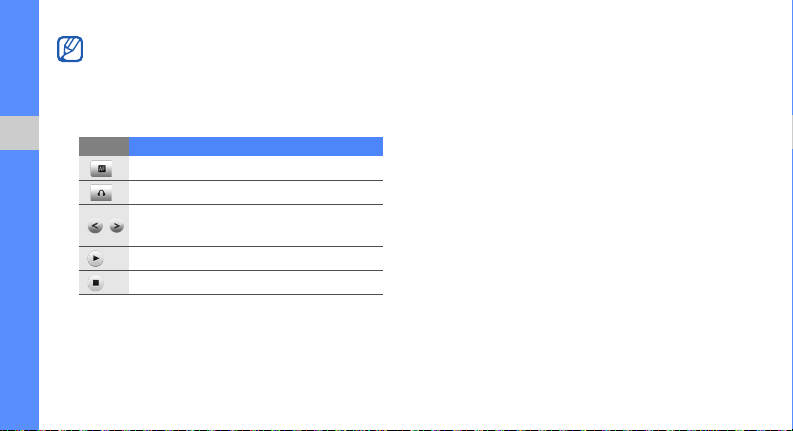The height and width of the screenshot is (431, 793).
Task: Click the thin scrollbar at right edge
Action: click(x=791, y=215)
